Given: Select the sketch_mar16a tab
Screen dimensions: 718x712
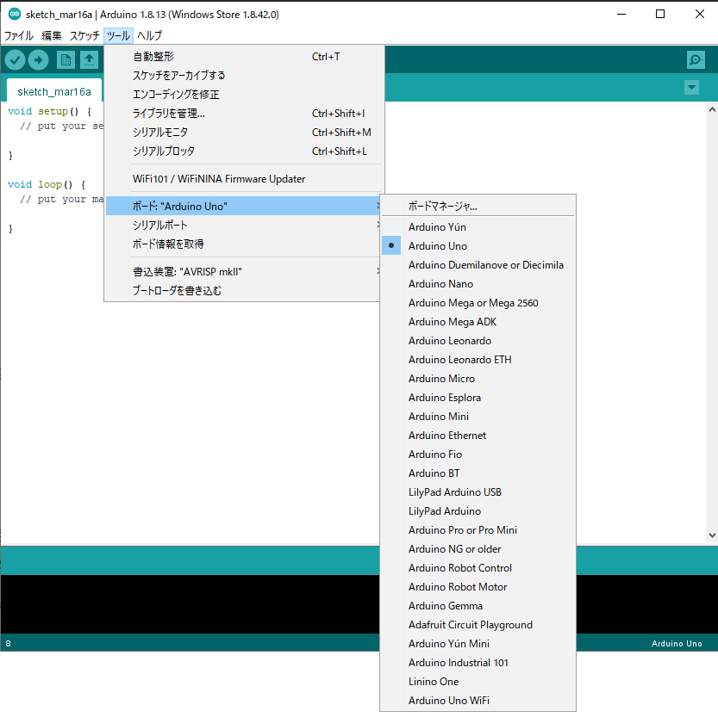Looking at the screenshot, I should (x=54, y=92).
